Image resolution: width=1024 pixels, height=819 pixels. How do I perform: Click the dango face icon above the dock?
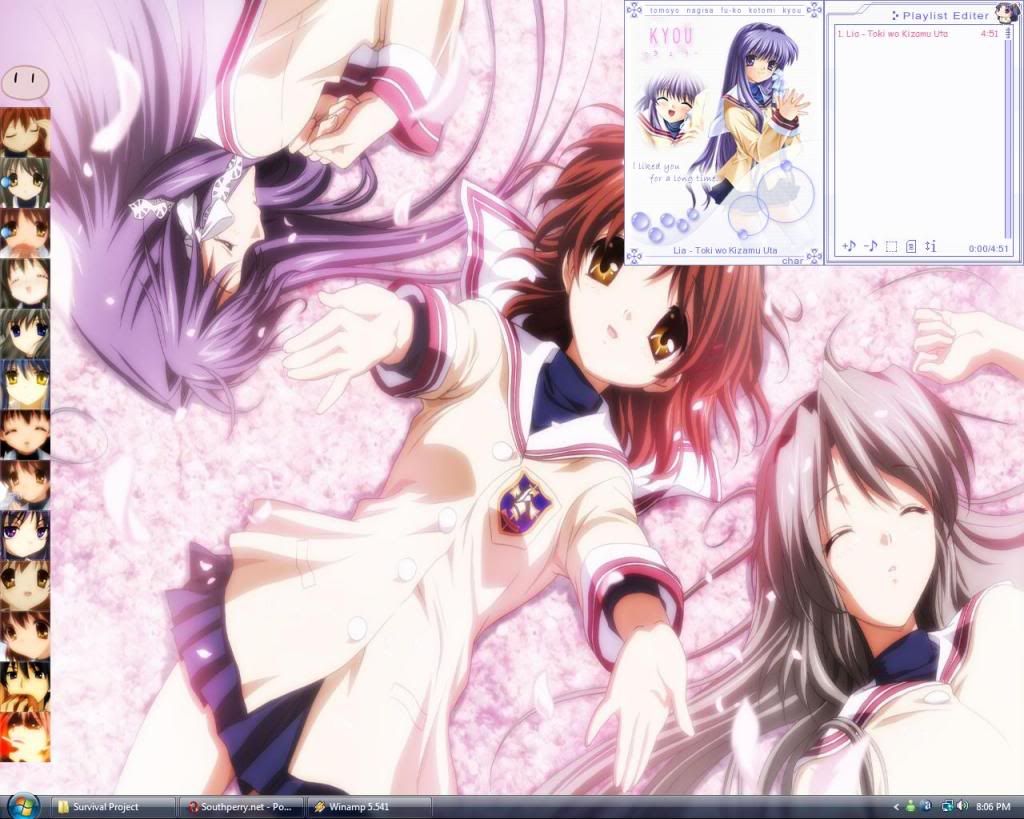click(25, 81)
